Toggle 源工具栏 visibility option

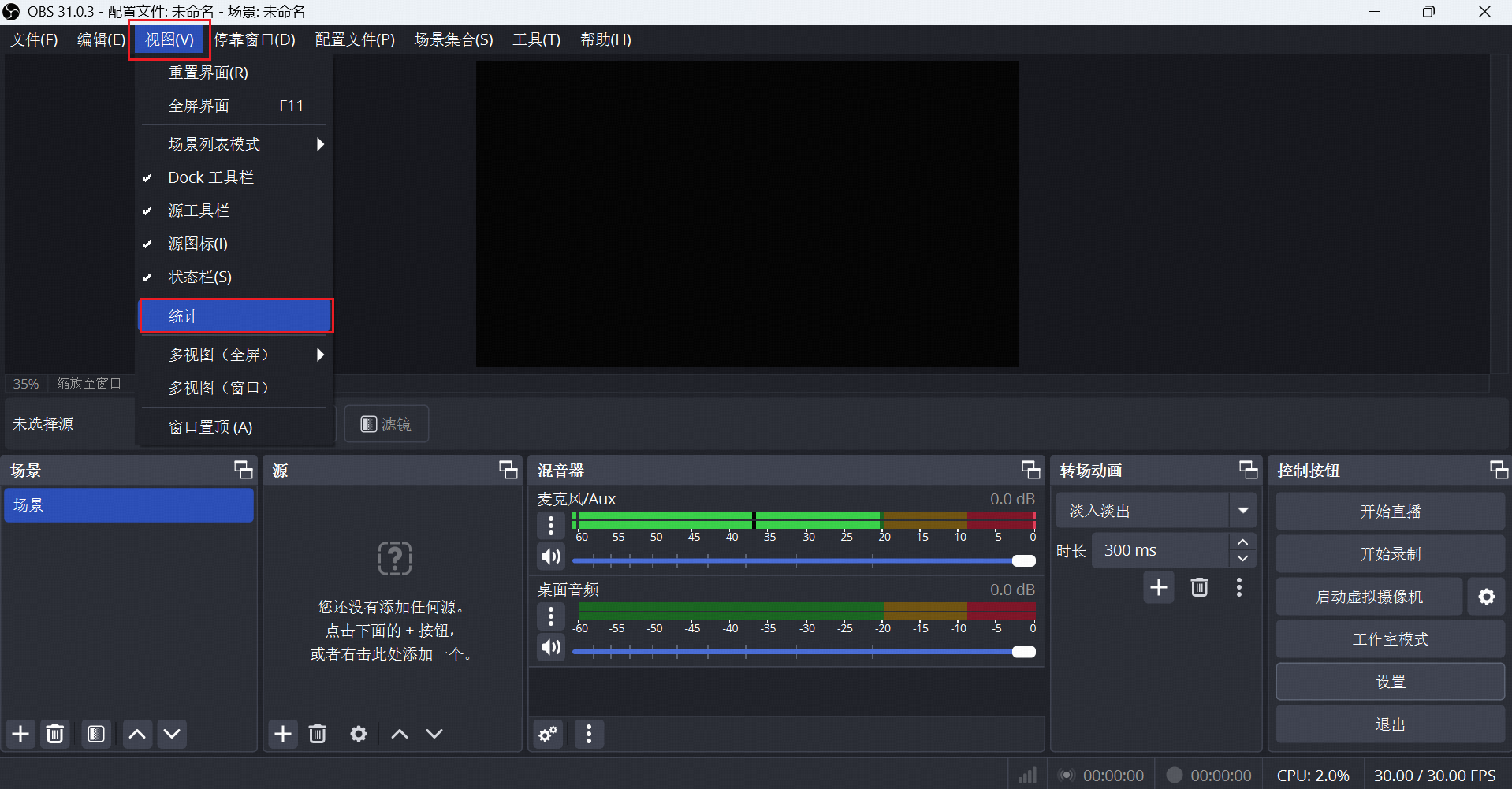pos(234,210)
